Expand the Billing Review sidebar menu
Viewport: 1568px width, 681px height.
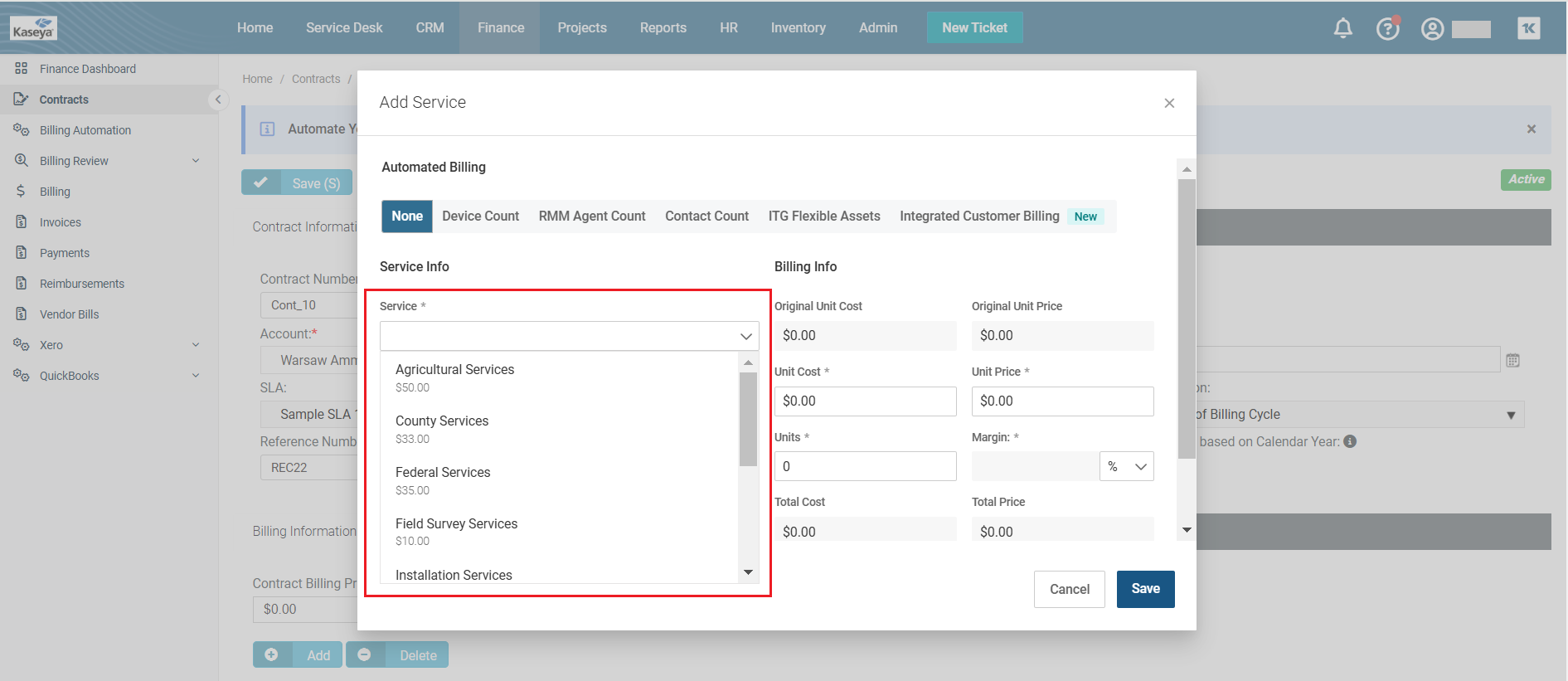196,161
